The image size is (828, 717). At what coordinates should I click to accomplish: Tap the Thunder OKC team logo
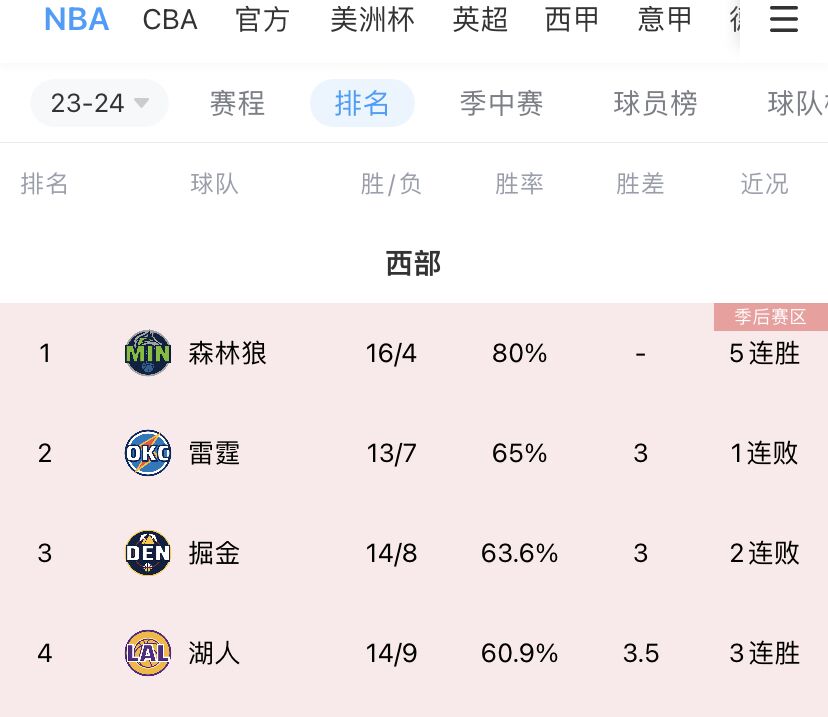point(148,452)
